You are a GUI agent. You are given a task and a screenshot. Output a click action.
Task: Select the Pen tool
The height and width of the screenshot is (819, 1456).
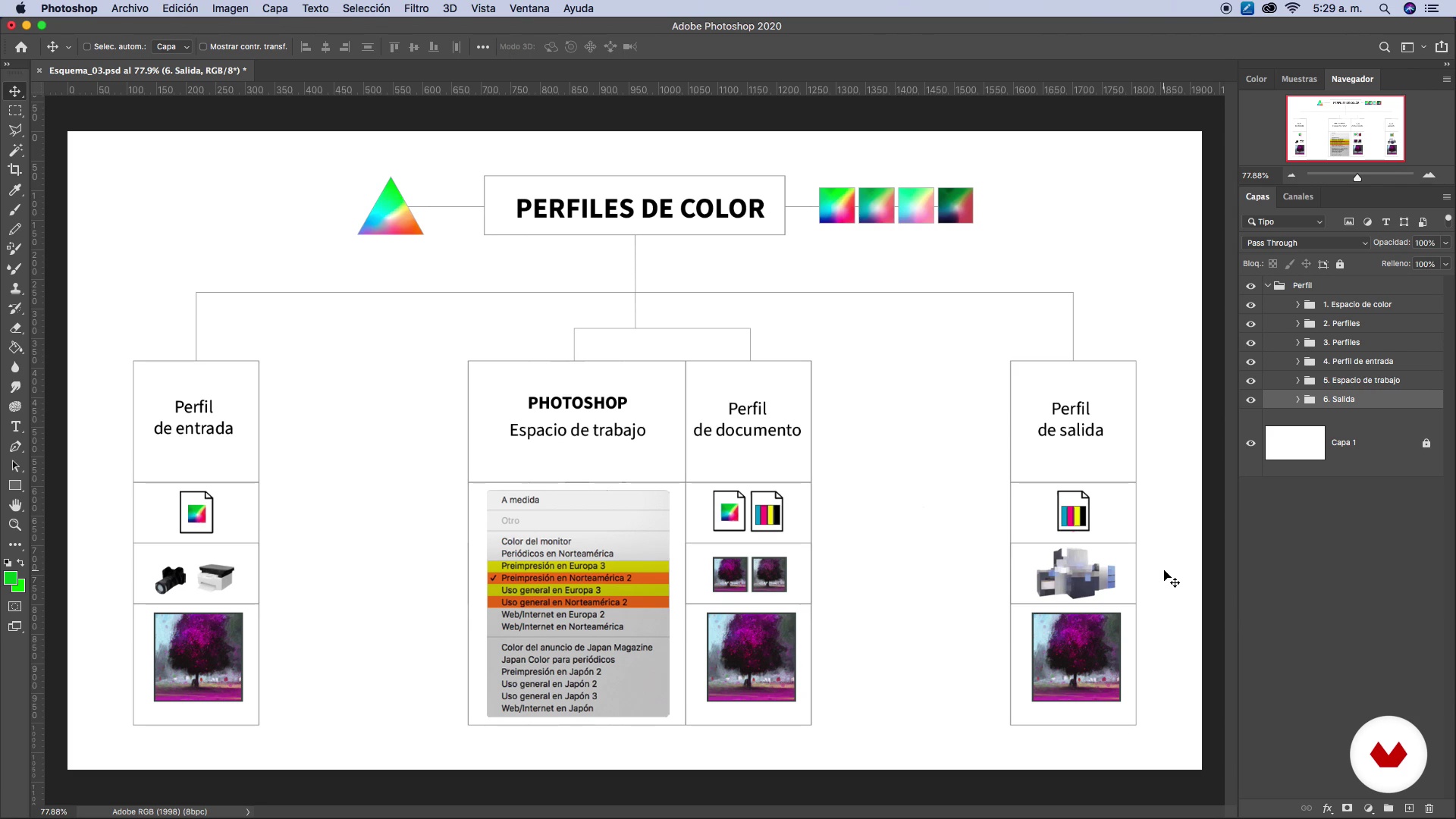(x=15, y=446)
